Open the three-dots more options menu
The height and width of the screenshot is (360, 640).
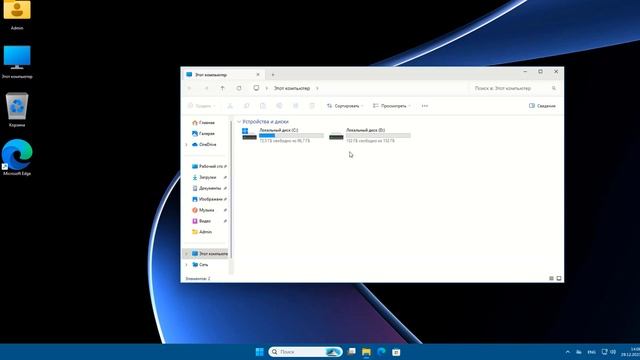[x=425, y=106]
